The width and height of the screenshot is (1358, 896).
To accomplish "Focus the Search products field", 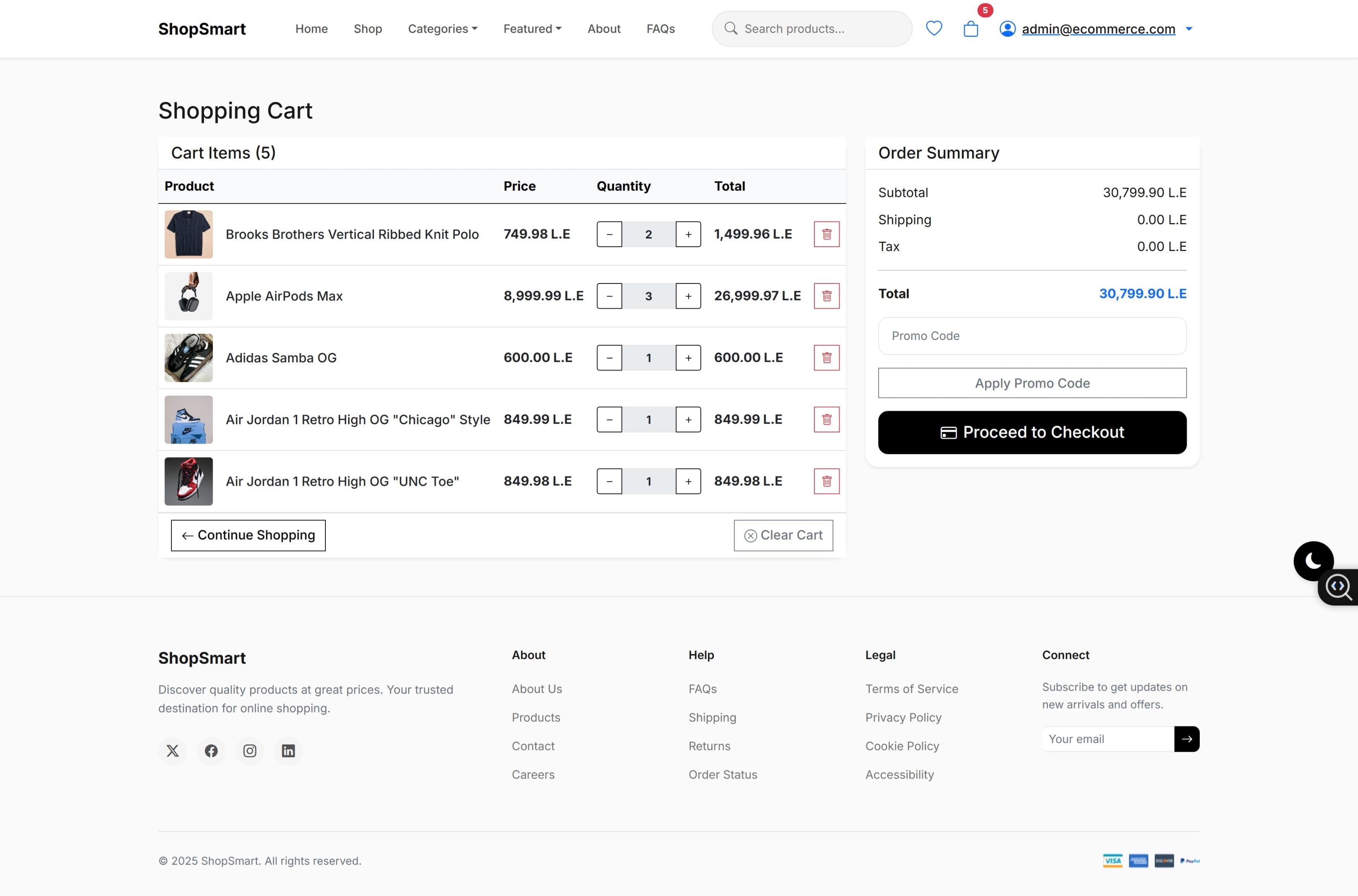I will (x=812, y=29).
